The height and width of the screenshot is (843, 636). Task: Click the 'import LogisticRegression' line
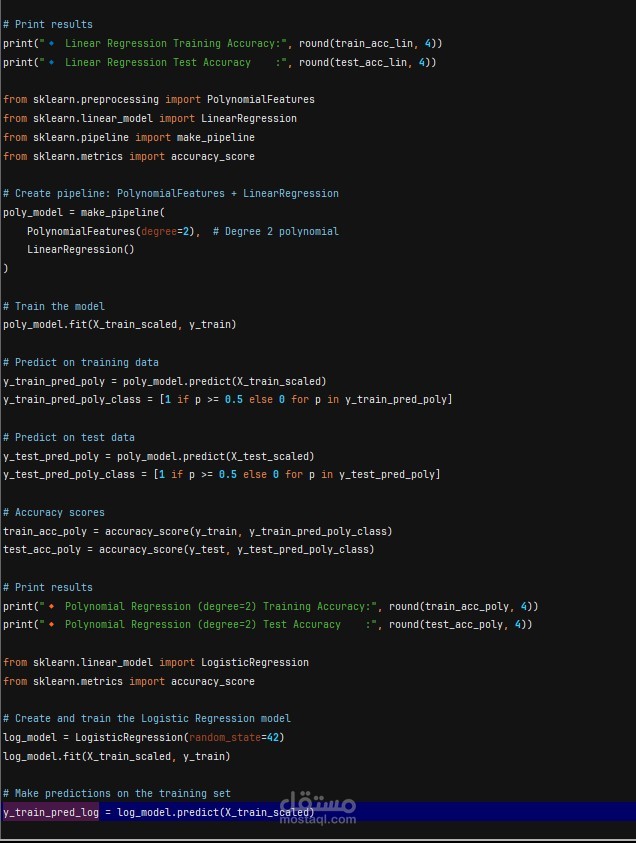pyautogui.click(x=156, y=662)
